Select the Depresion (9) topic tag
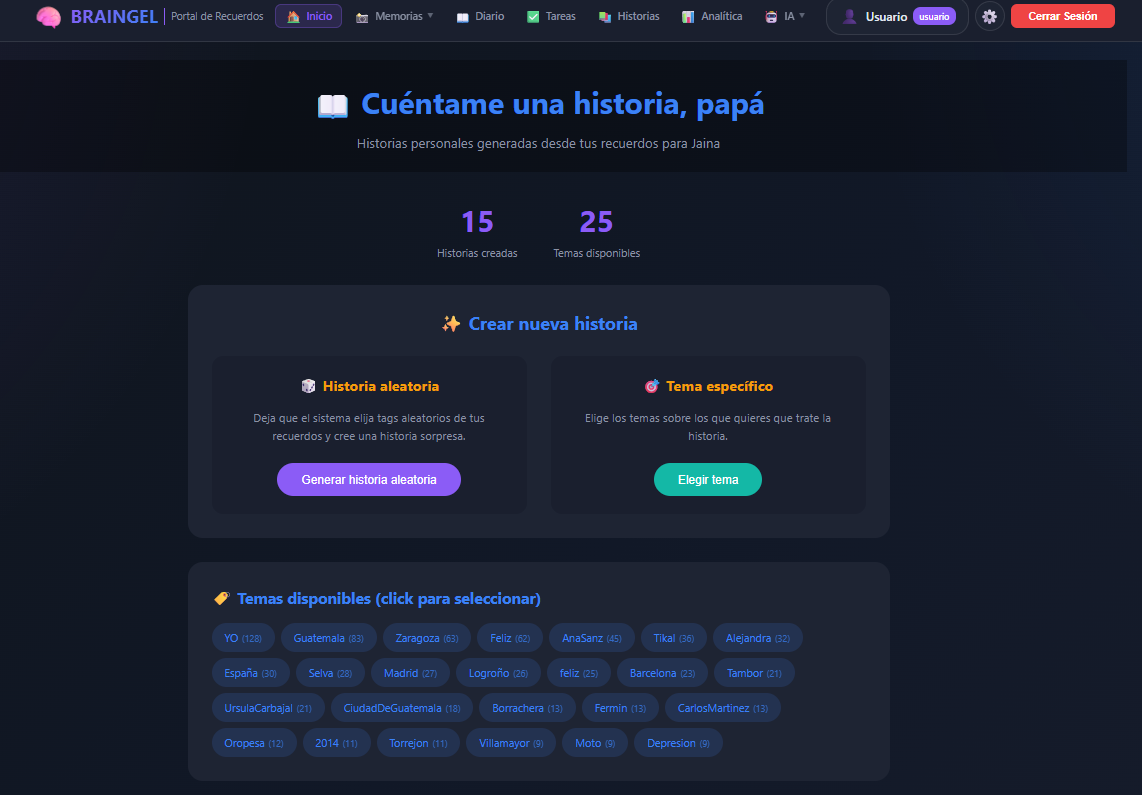This screenshot has width=1142, height=795. click(678, 743)
